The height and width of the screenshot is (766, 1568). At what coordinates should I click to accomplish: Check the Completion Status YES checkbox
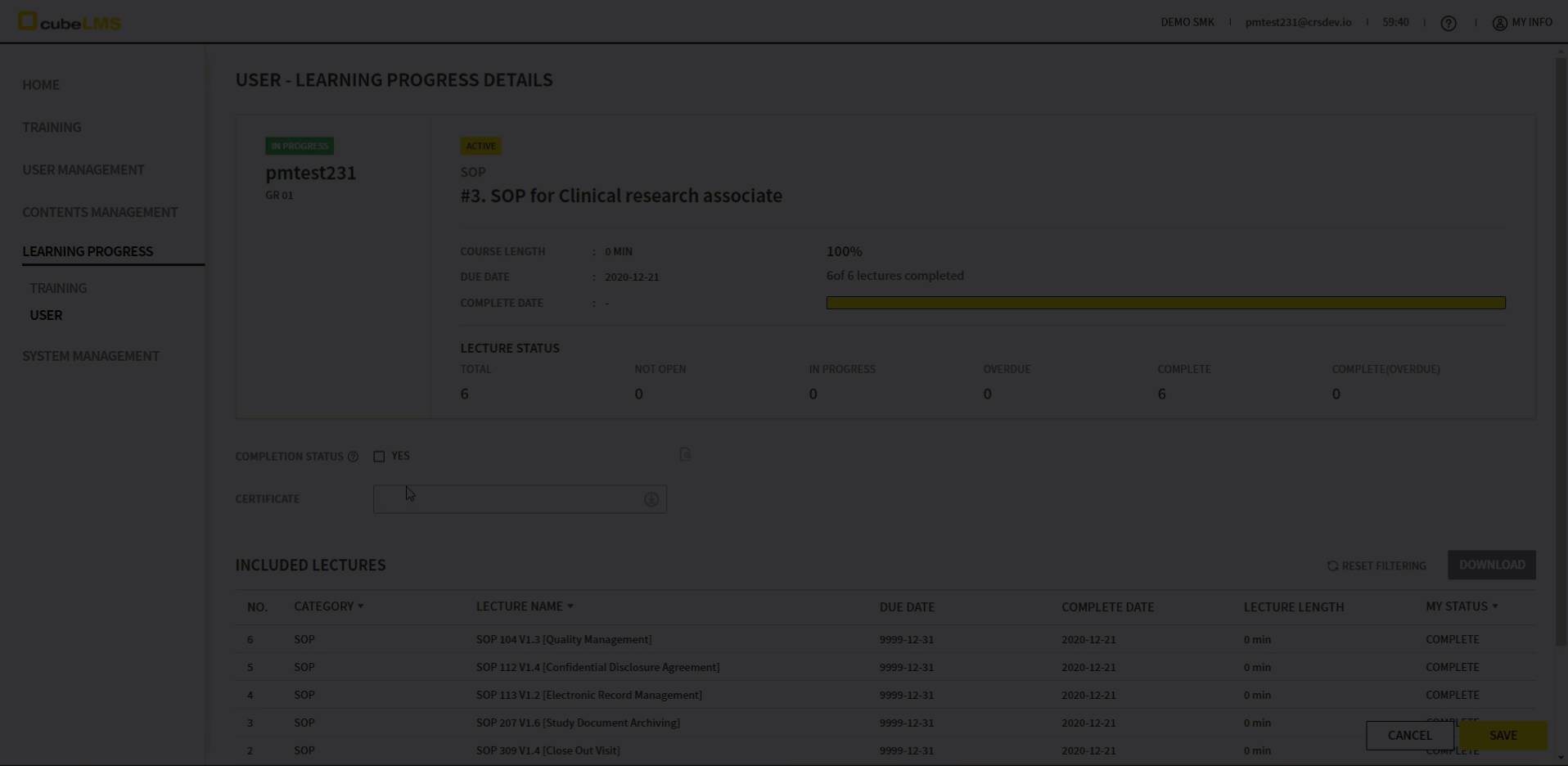click(379, 457)
